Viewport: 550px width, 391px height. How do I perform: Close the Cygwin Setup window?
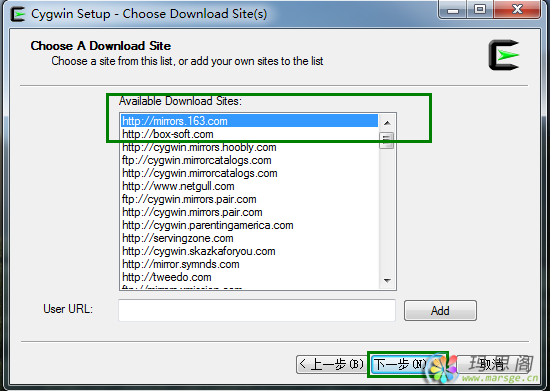517,9
